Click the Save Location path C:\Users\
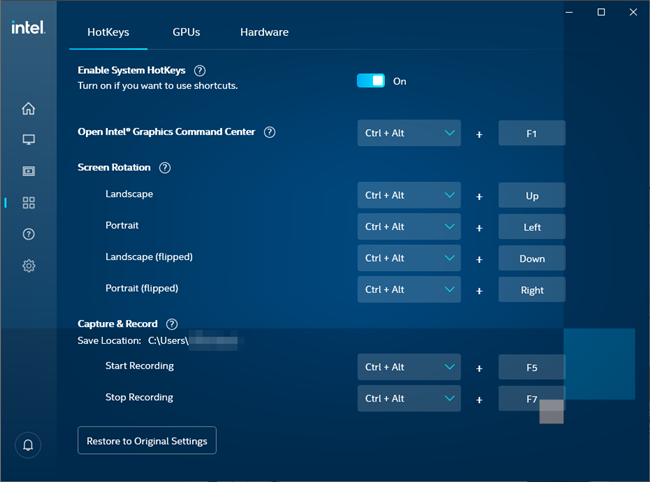The height and width of the screenshot is (482, 650). 168,341
